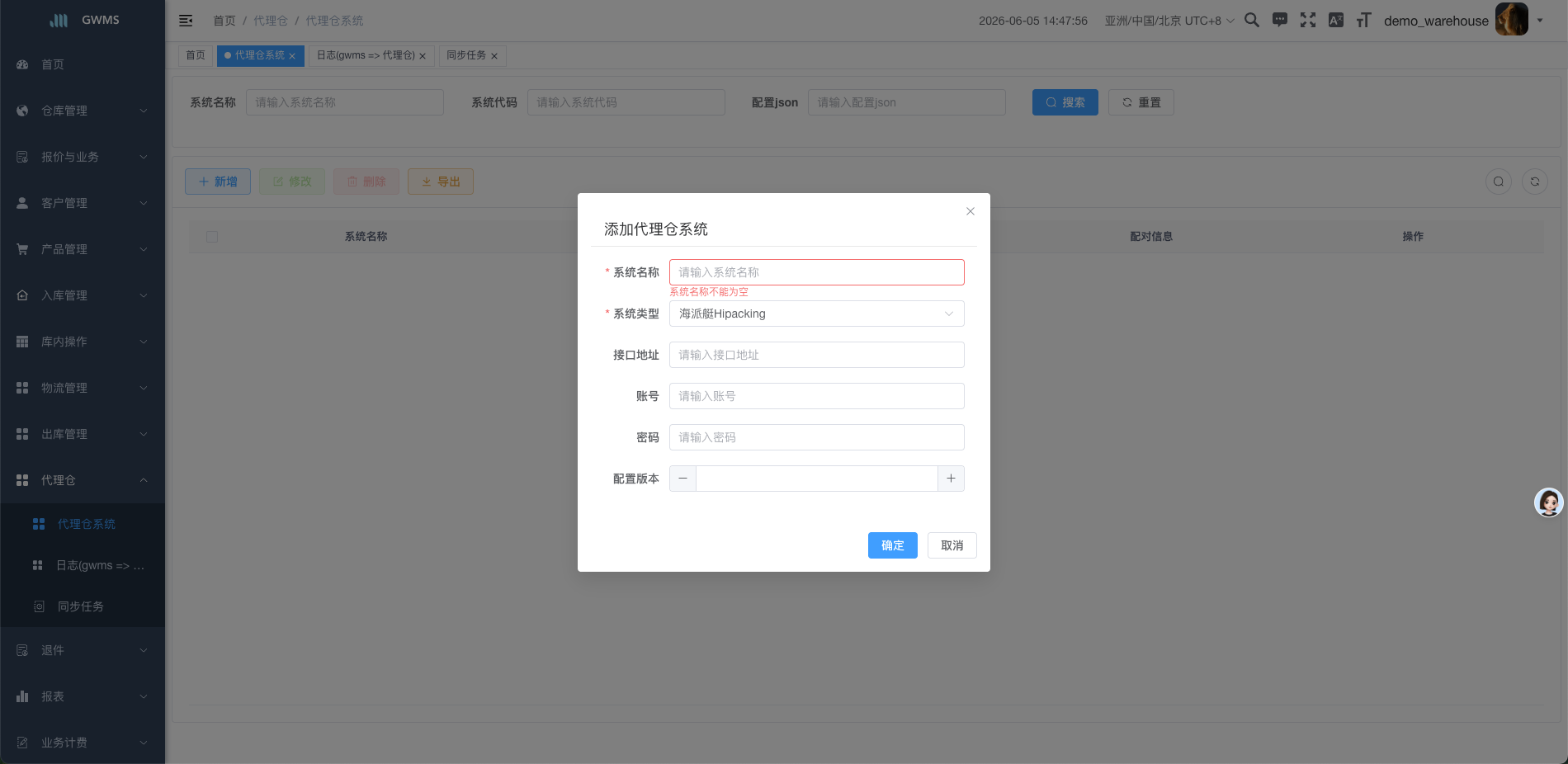Focus the 配置json search input
This screenshot has height=764, width=1568.
[907, 102]
